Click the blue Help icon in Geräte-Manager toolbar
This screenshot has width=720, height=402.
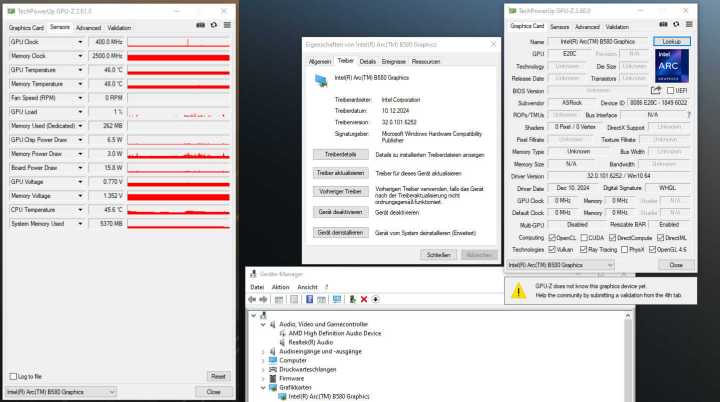click(x=309, y=300)
